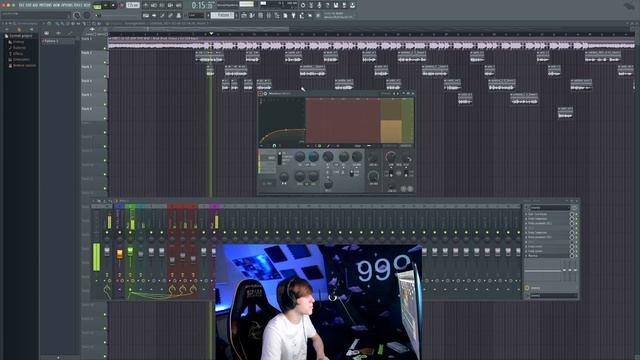
Task: Select Remote control folder in browser
Action: click(22, 65)
